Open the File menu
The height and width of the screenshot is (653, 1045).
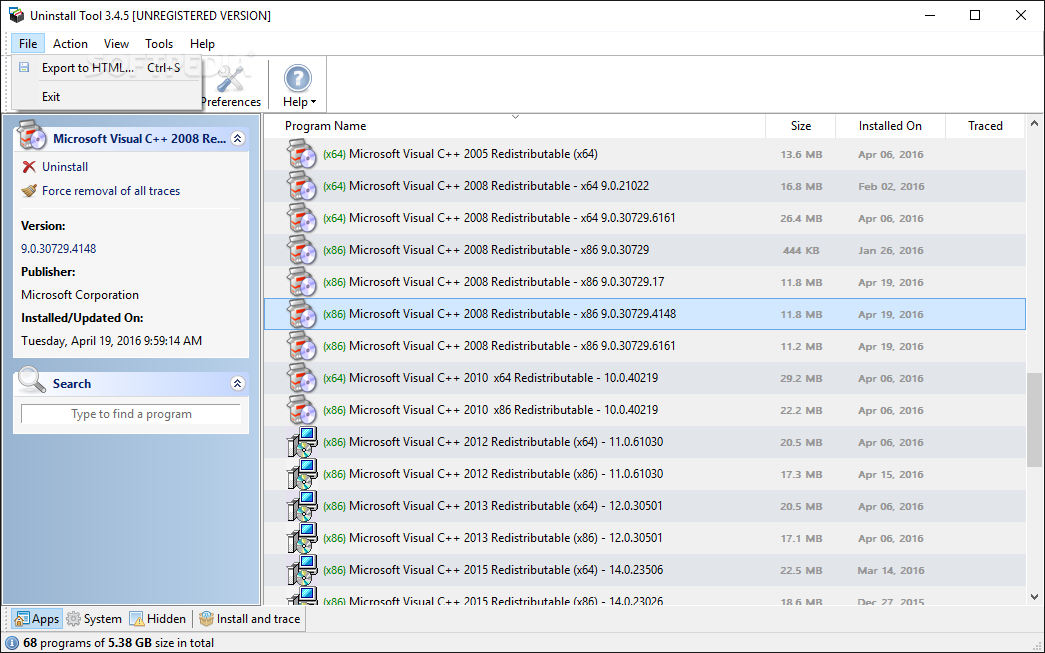[28, 43]
